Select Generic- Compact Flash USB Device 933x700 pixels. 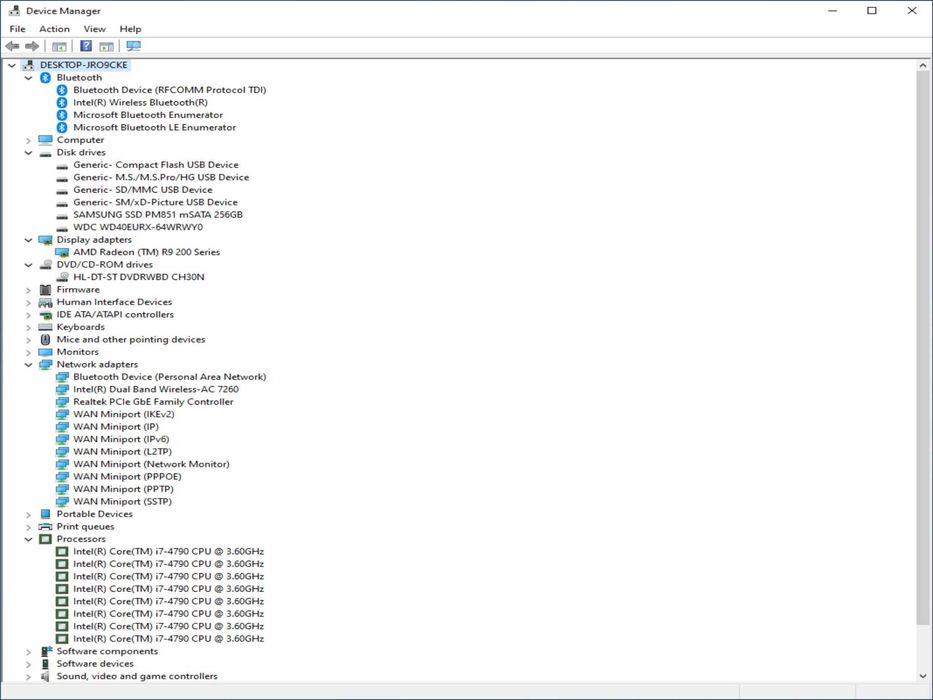(156, 164)
